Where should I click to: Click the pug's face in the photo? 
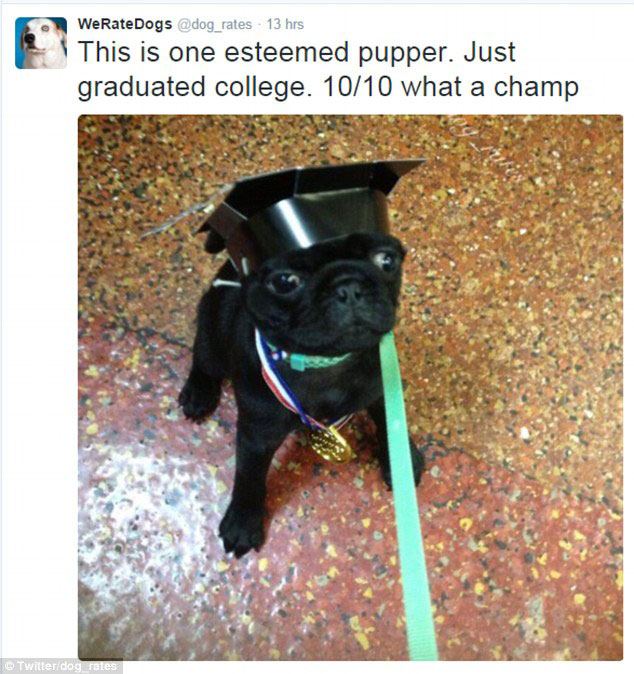[328, 290]
